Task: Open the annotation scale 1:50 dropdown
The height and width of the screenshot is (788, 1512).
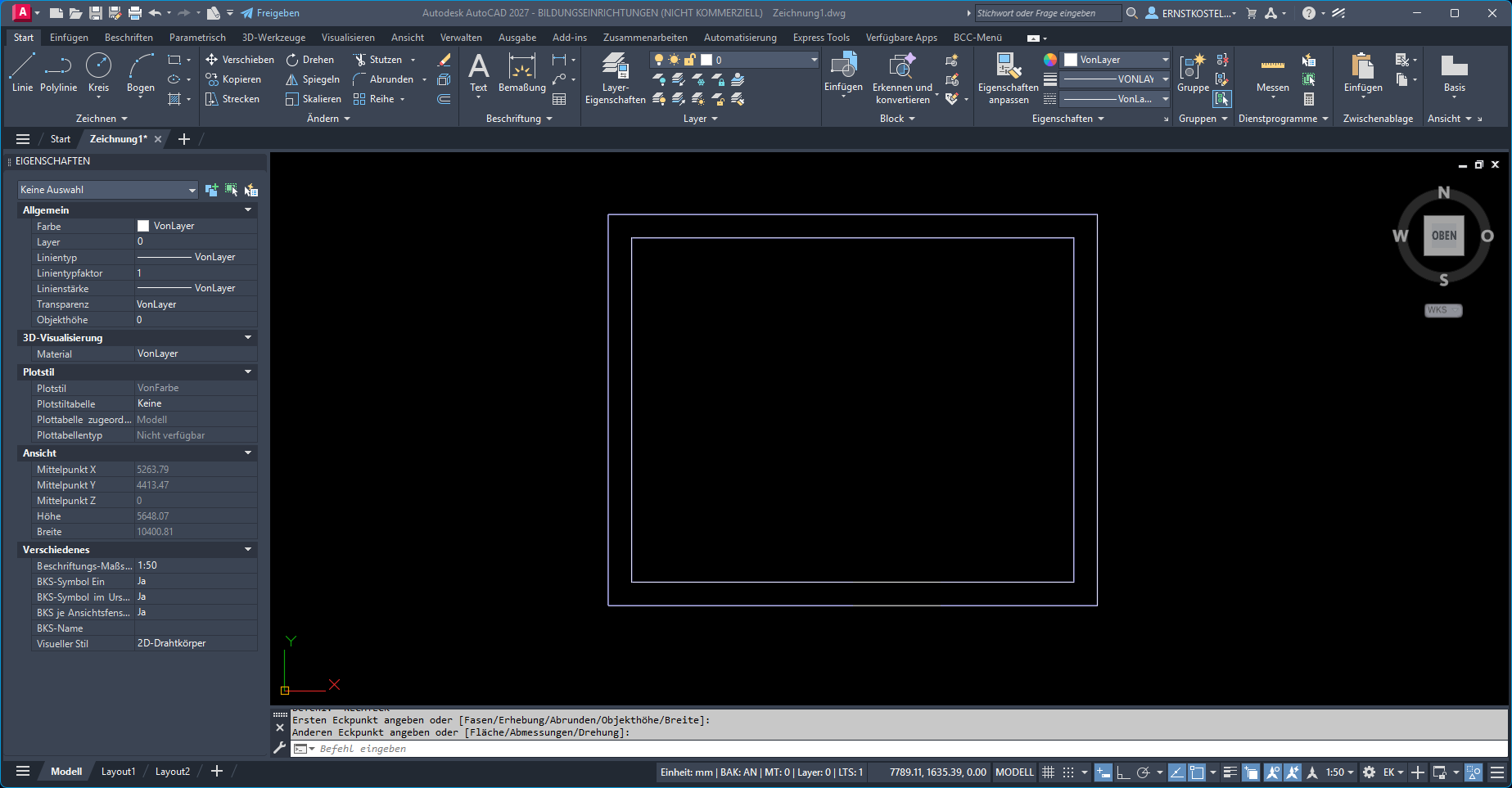Action: point(1339,772)
